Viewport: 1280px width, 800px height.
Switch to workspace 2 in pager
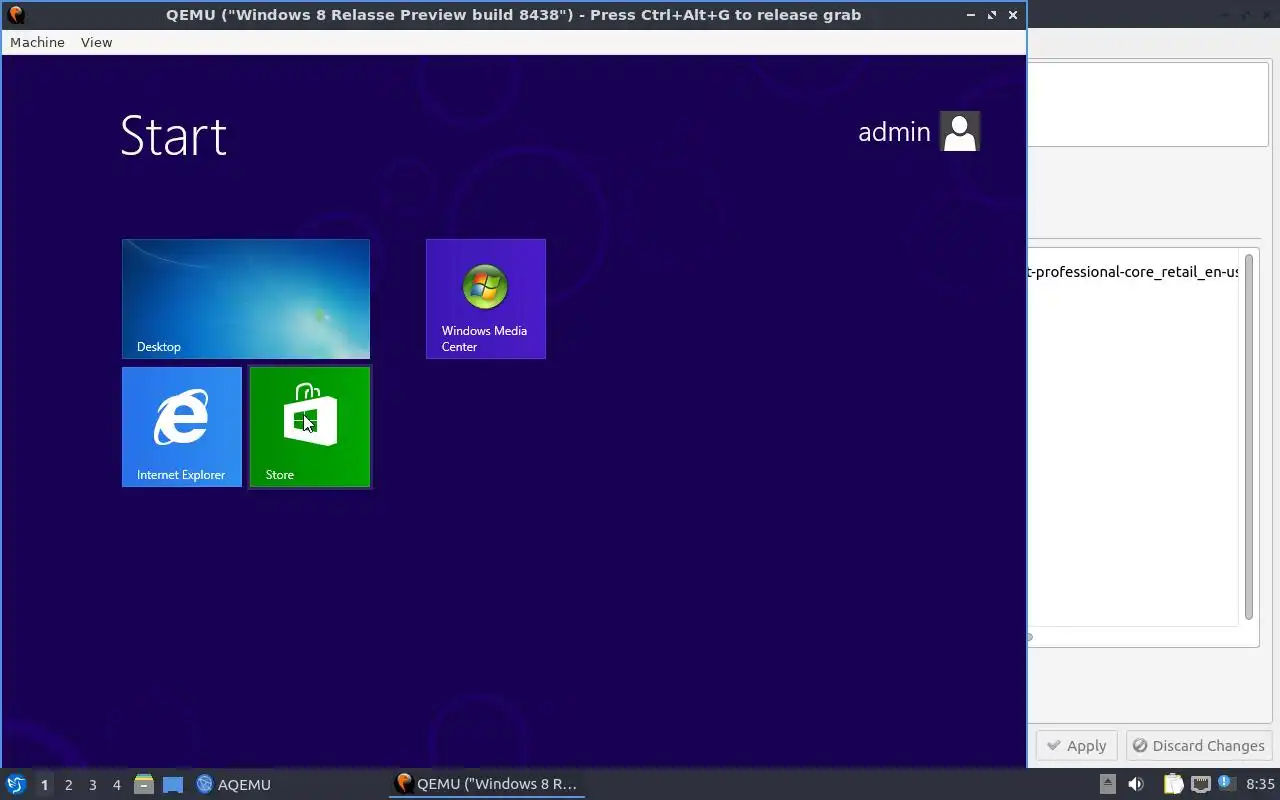pyautogui.click(x=68, y=785)
